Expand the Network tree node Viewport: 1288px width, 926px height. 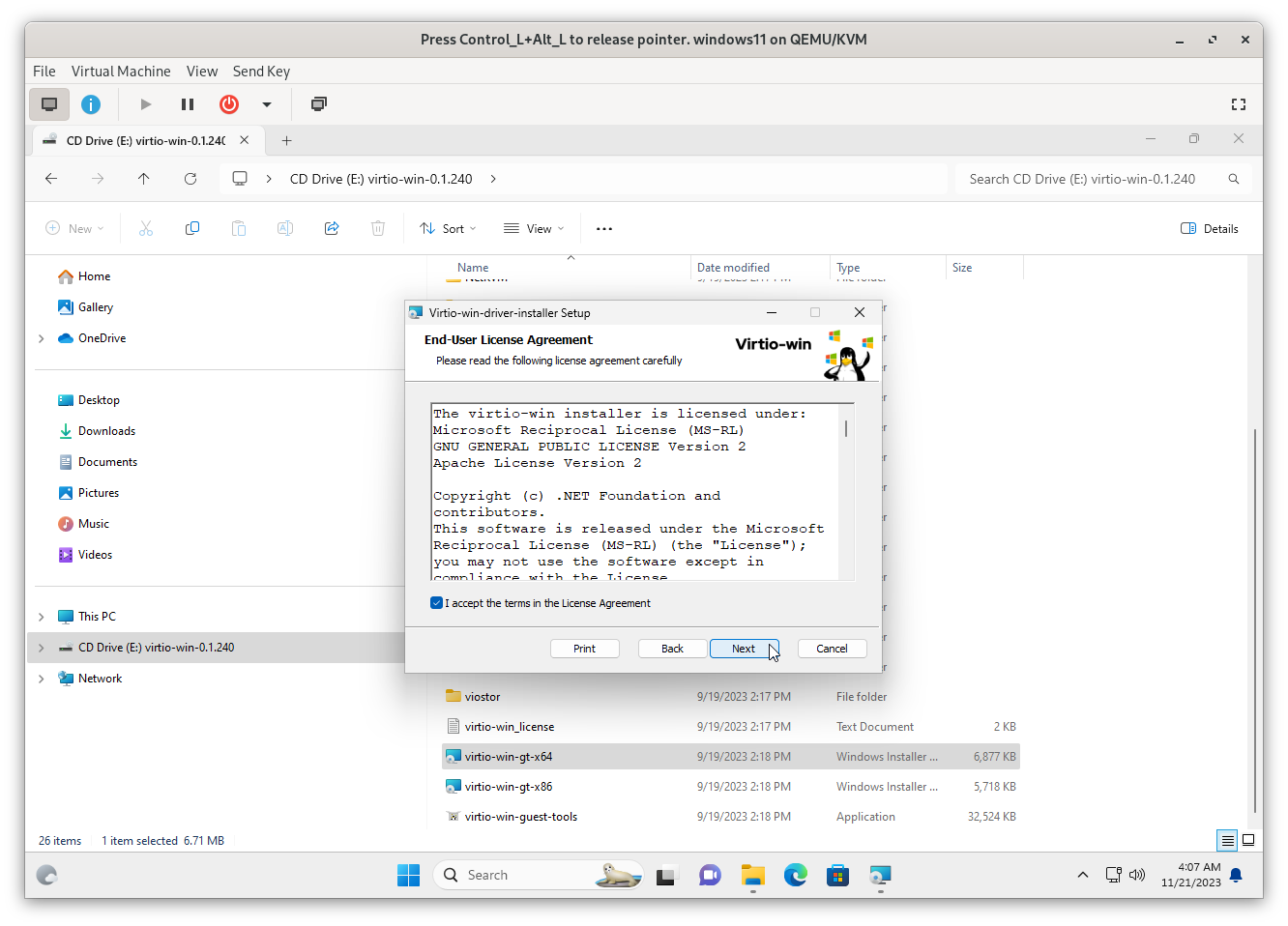[x=42, y=679]
